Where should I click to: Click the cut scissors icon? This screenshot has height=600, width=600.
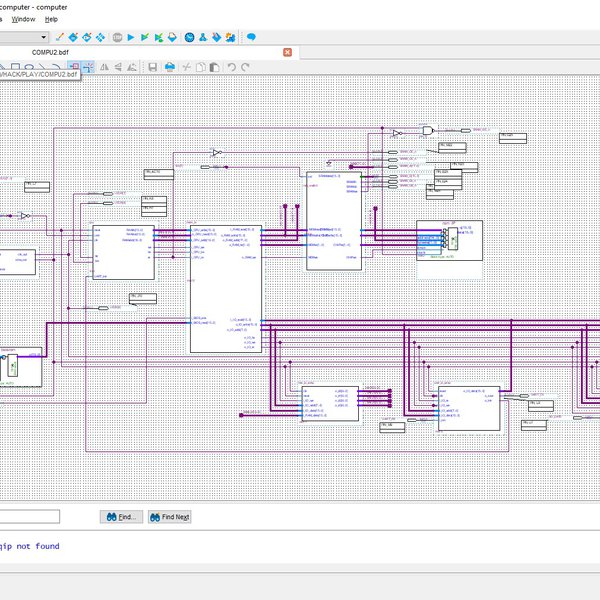pyautogui.click(x=186, y=67)
